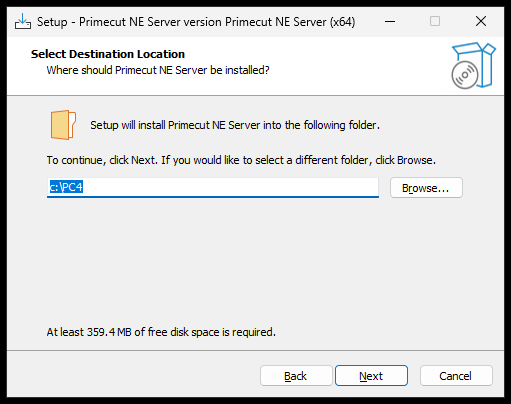
Task: Proceed with the Next button
Action: [x=371, y=376]
